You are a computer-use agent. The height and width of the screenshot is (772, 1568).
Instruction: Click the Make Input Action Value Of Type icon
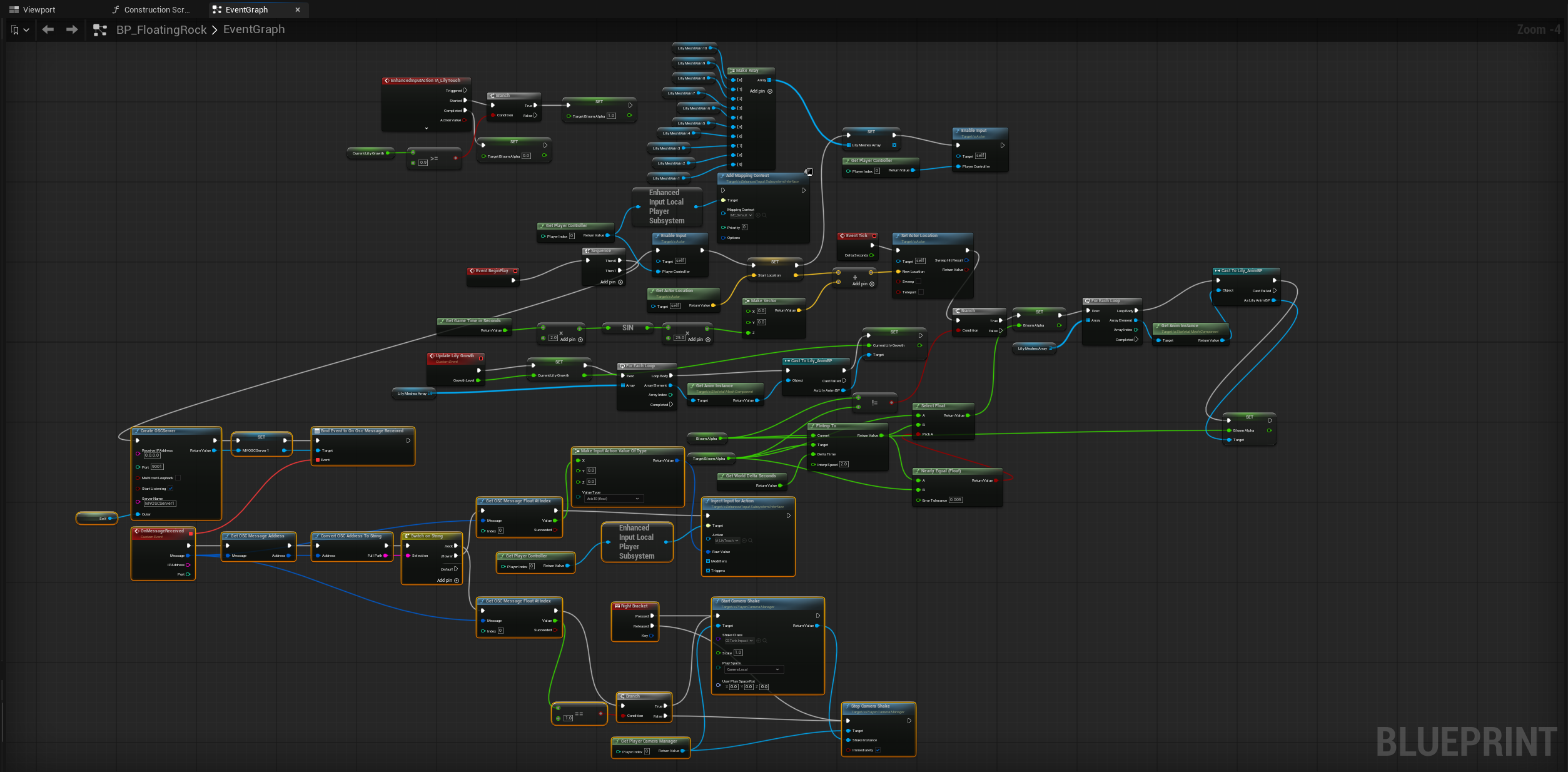click(x=577, y=451)
